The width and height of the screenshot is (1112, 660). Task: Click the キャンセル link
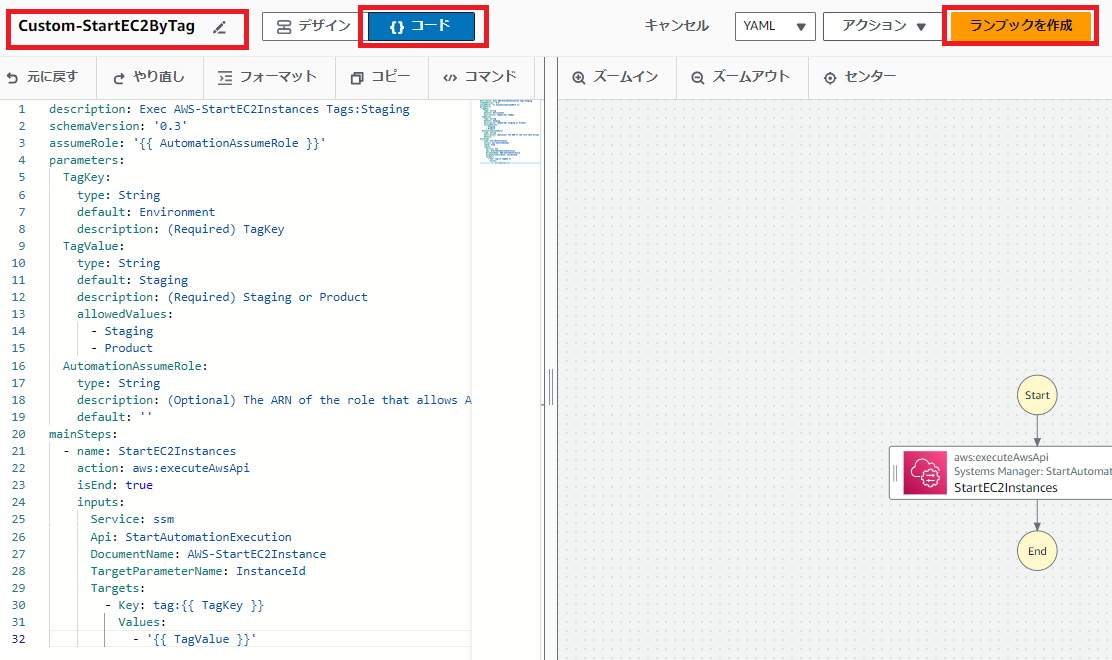click(676, 26)
